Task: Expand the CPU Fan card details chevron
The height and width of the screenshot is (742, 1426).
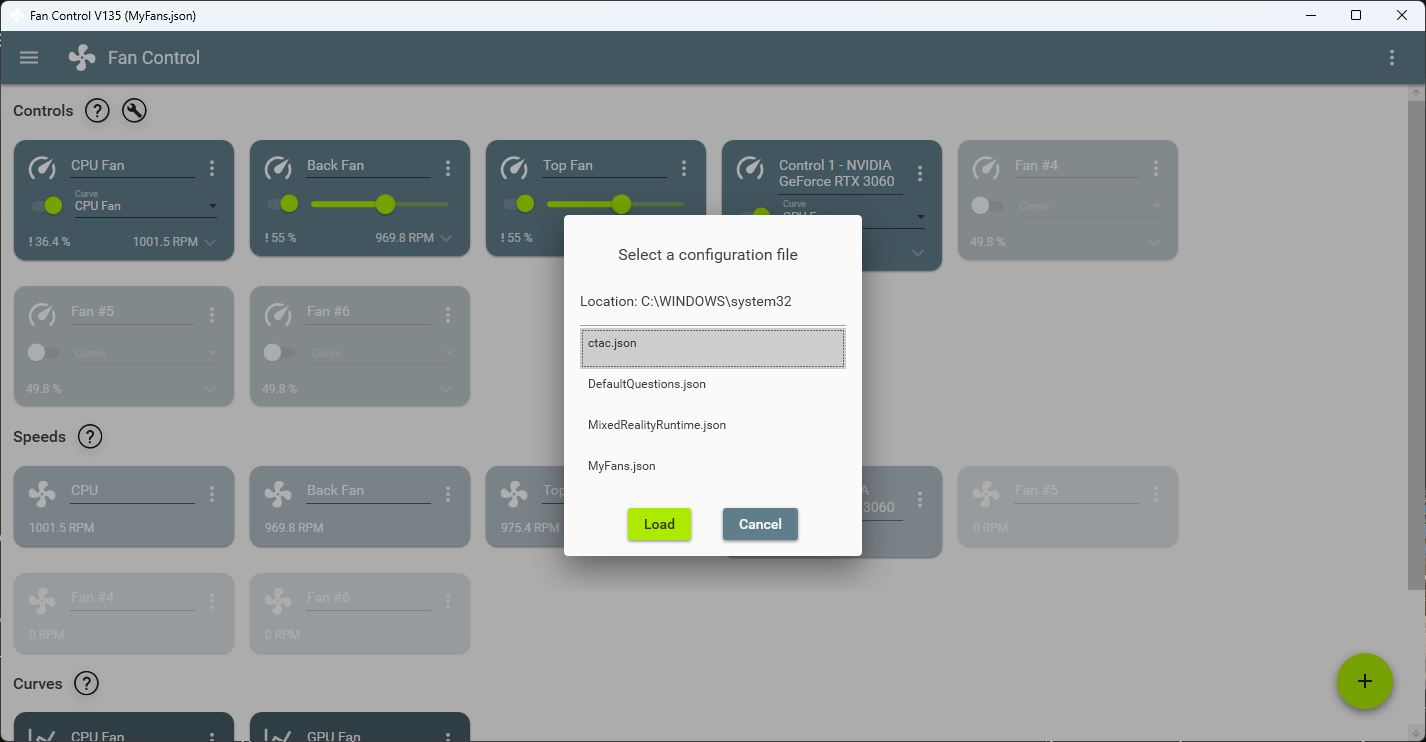Action: [x=212, y=241]
